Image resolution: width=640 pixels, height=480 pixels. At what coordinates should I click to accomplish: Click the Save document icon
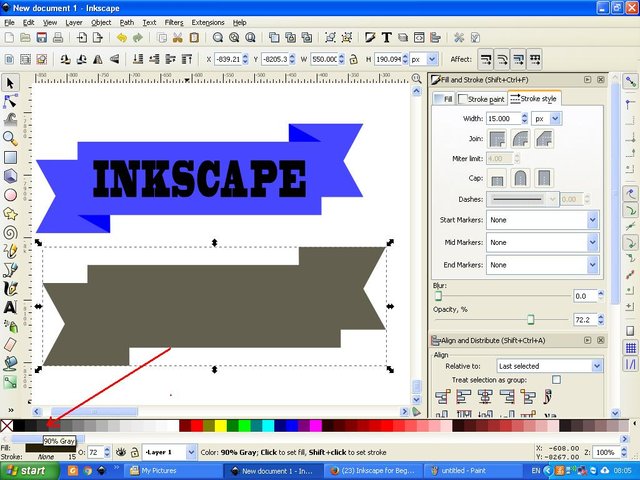tap(41, 38)
